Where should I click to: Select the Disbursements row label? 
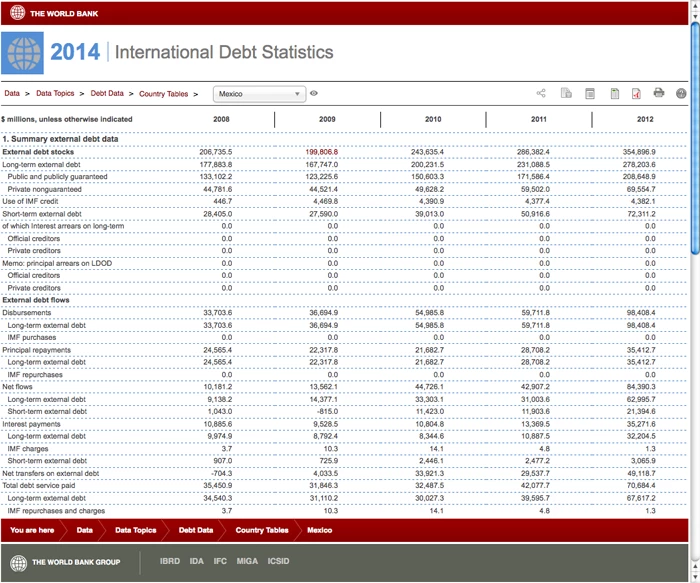click(26, 312)
